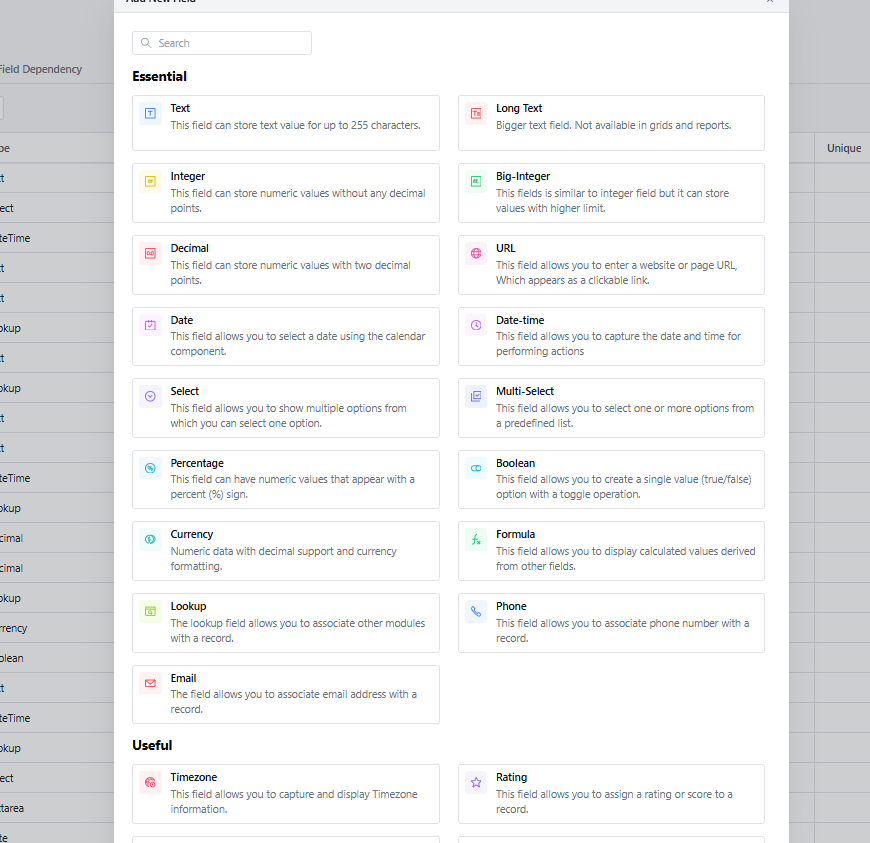Select the Phone handset icon
870x843 pixels.
[476, 611]
